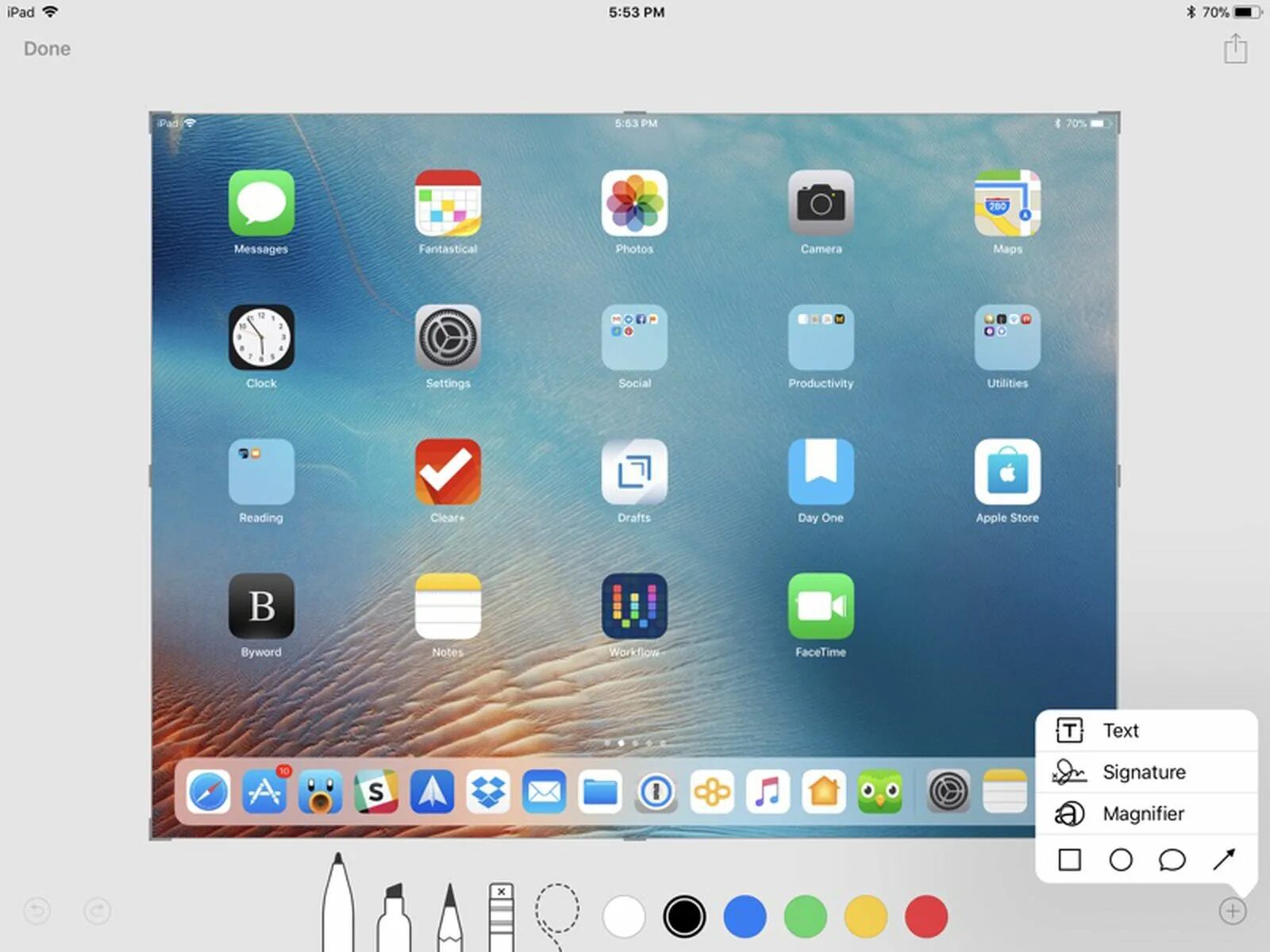Insert a square shape

[x=1068, y=859]
